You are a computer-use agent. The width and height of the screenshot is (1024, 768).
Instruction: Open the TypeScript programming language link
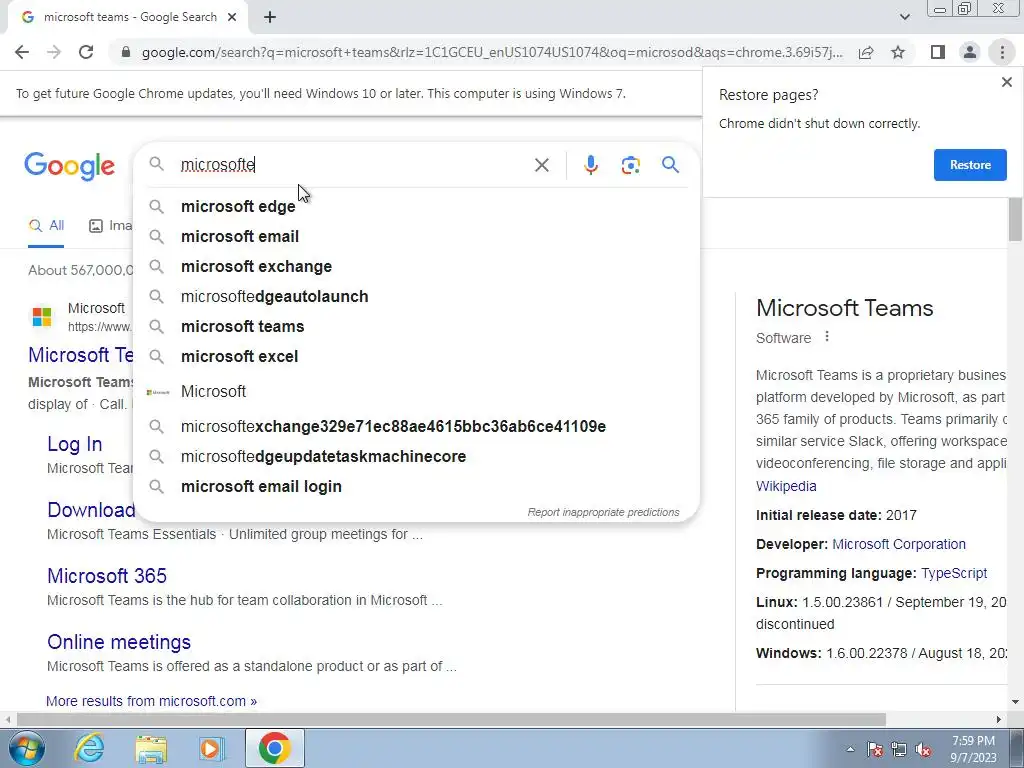pos(954,573)
